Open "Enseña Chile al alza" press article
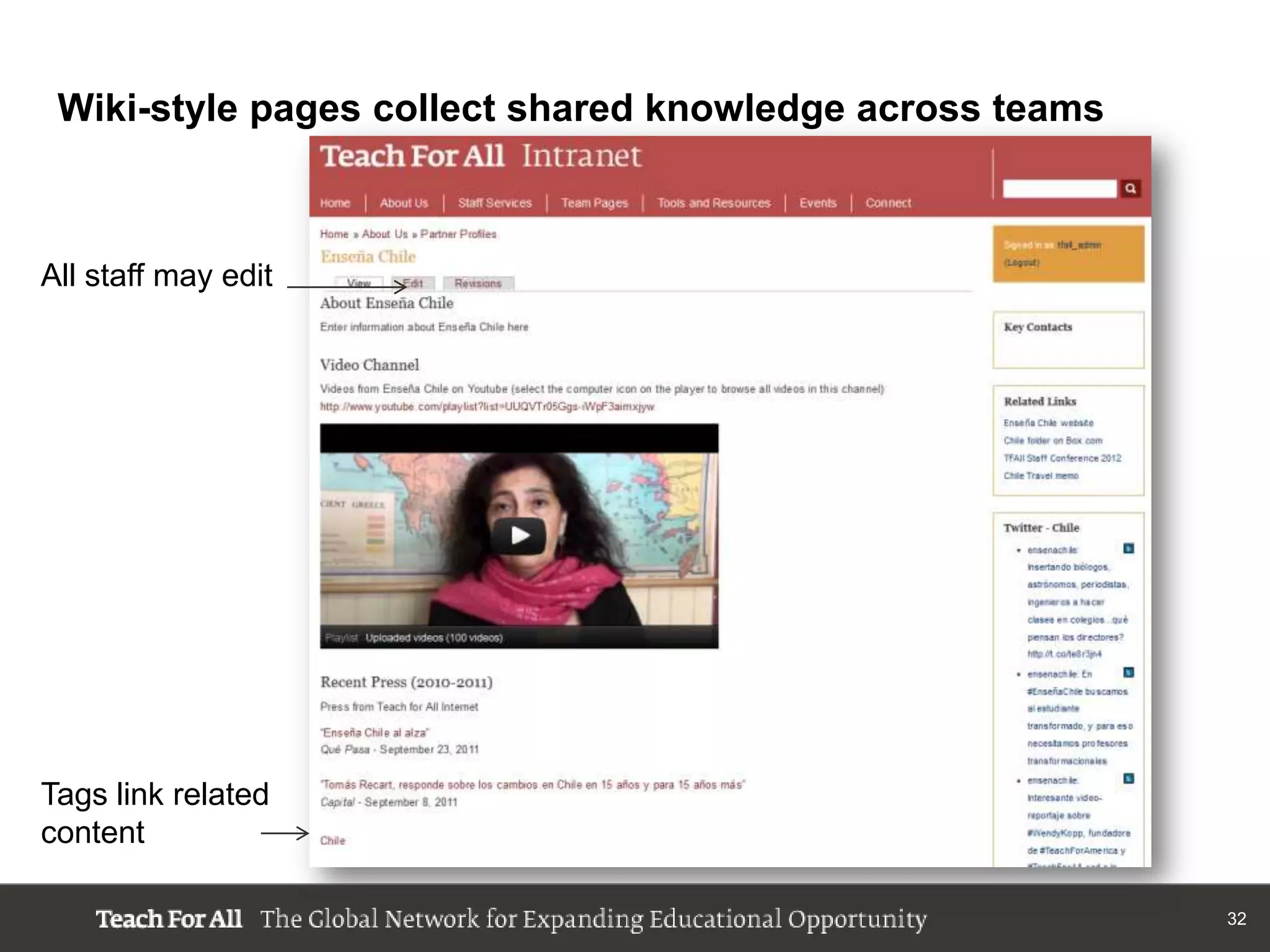The height and width of the screenshot is (952, 1270). coord(375,733)
